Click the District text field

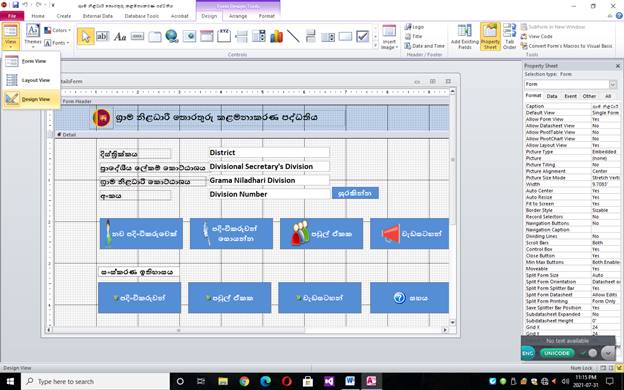click(x=269, y=152)
